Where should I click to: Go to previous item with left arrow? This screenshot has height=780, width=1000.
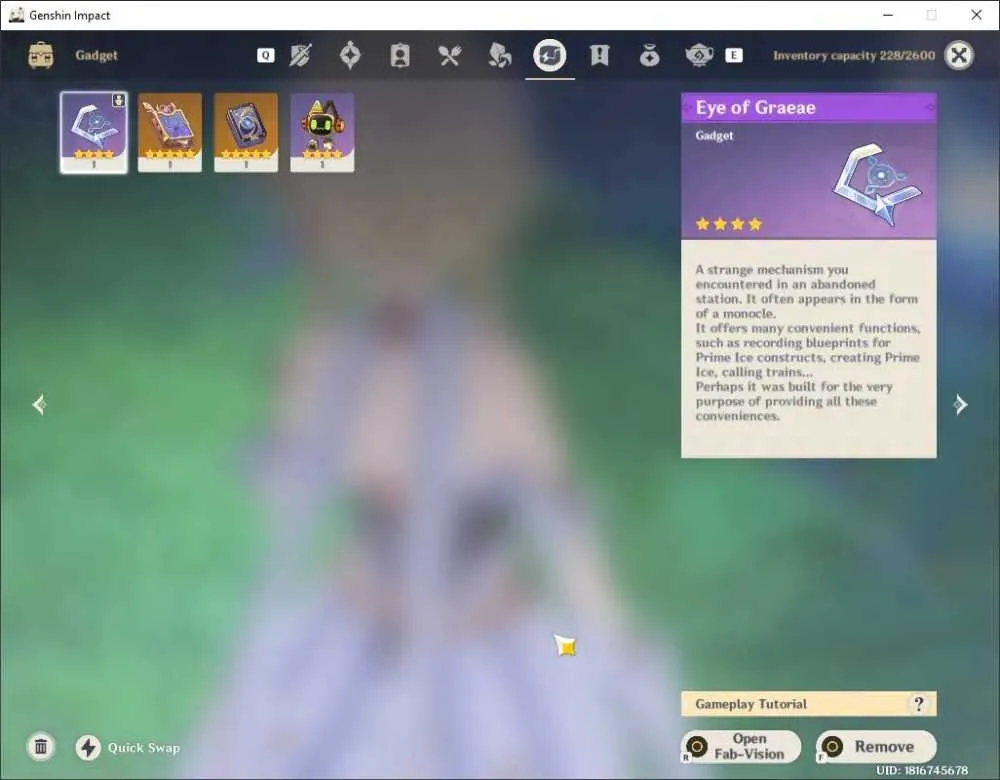click(40, 404)
